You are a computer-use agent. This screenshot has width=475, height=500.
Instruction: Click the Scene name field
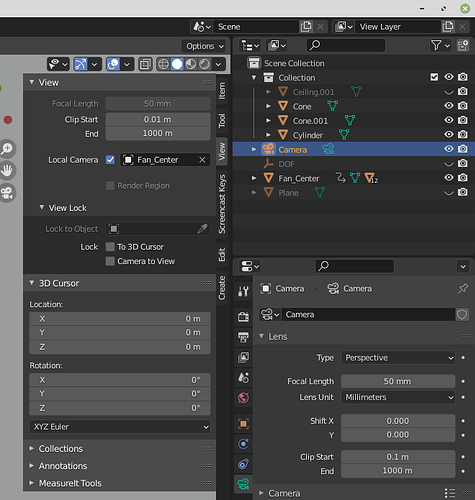pos(256,27)
